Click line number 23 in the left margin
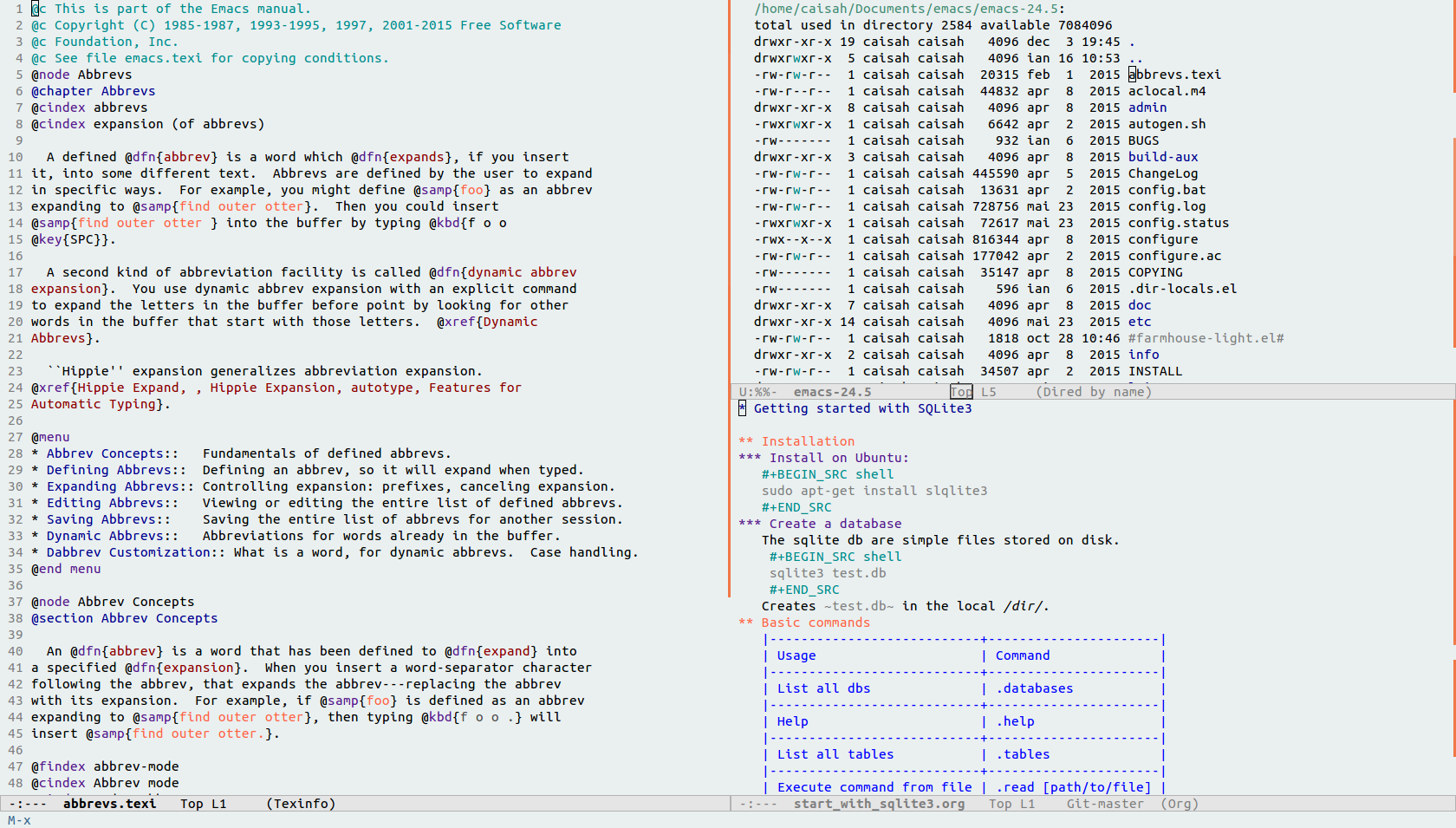This screenshot has height=828, width=1456. pyautogui.click(x=16, y=371)
